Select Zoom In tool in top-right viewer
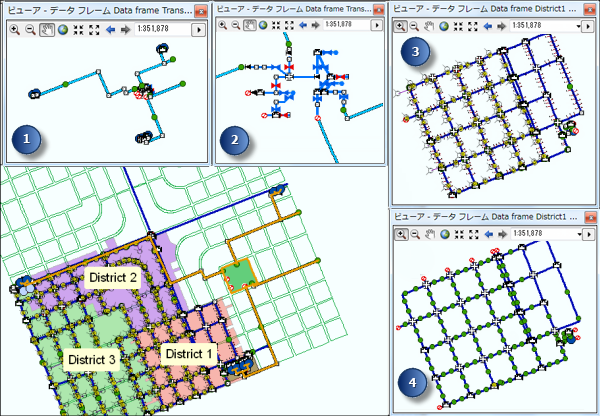The image size is (600, 416). pos(400,26)
